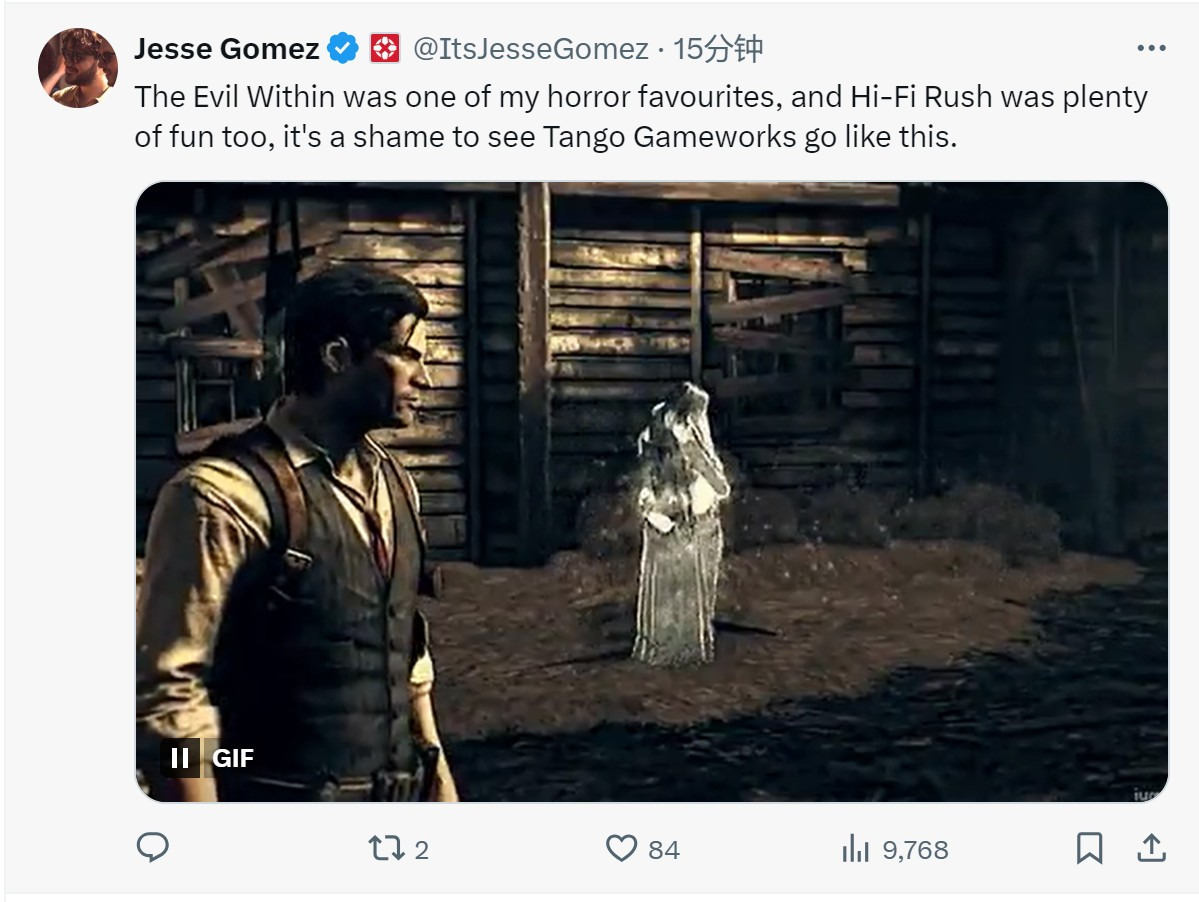Viewport: 1199px width, 902px height.
Task: Click the 15分钟 timestamp
Action: click(x=719, y=48)
